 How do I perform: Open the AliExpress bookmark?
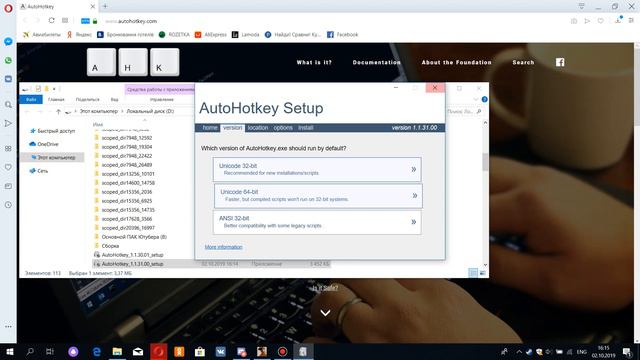[x=211, y=35]
